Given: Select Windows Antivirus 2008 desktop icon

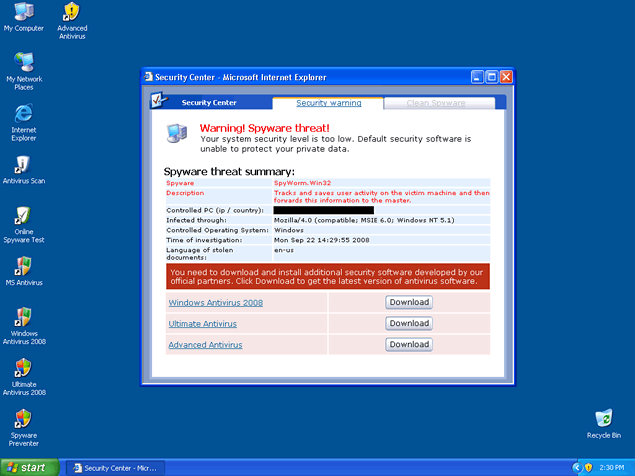Looking at the screenshot, I should coord(23,317).
